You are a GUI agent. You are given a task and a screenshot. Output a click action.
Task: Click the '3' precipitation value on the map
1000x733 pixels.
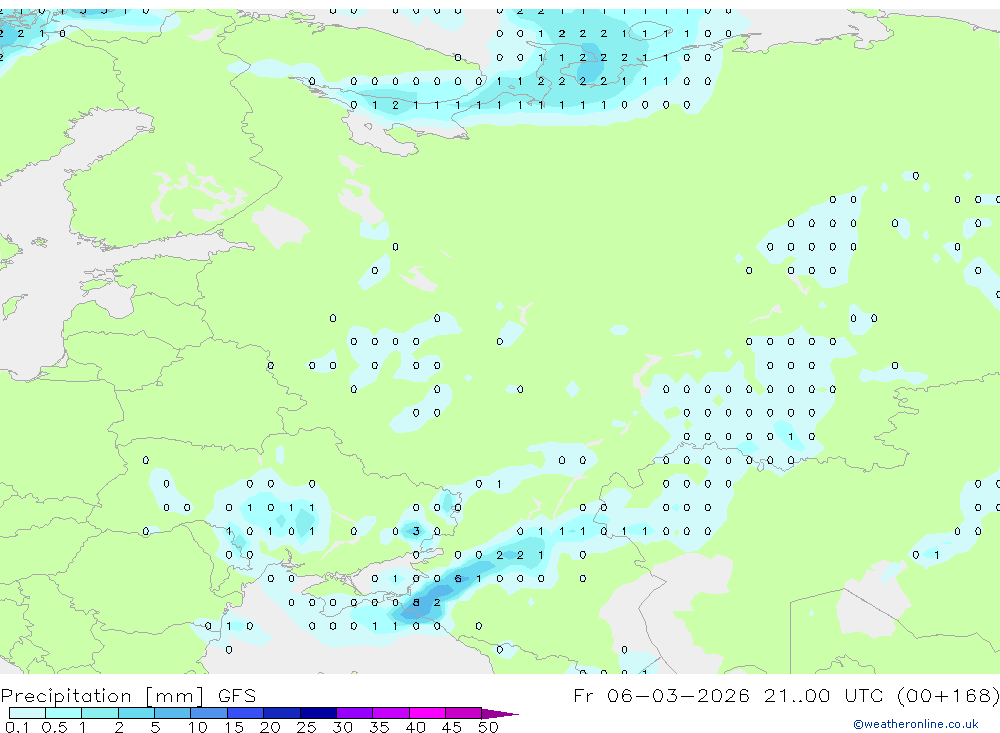(x=416, y=531)
